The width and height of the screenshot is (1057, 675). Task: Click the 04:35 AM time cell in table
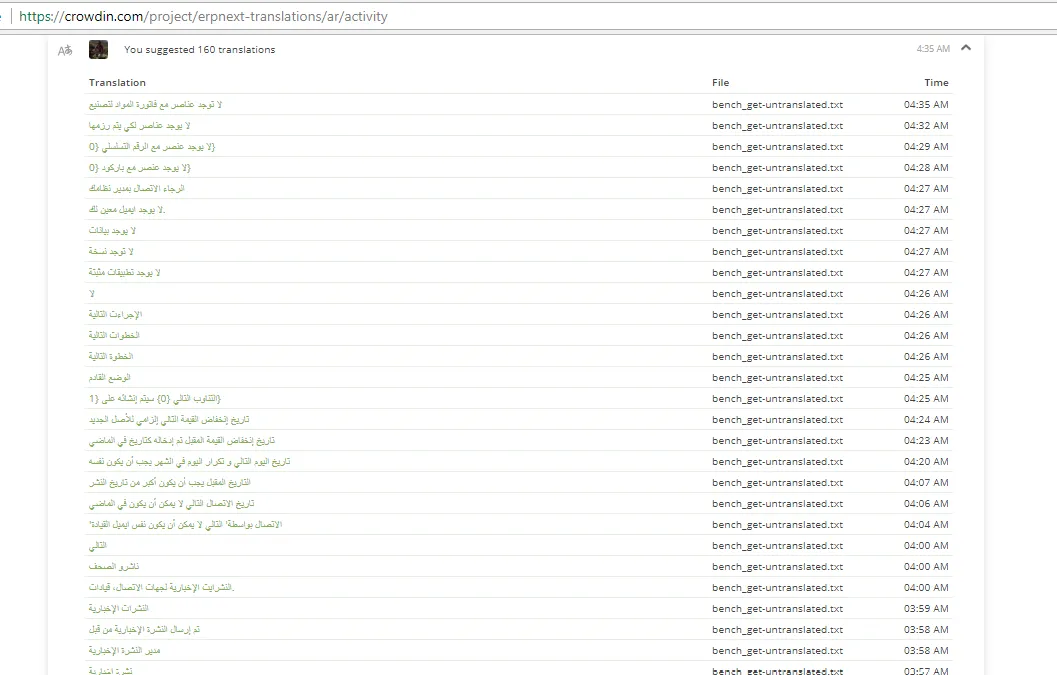point(926,105)
